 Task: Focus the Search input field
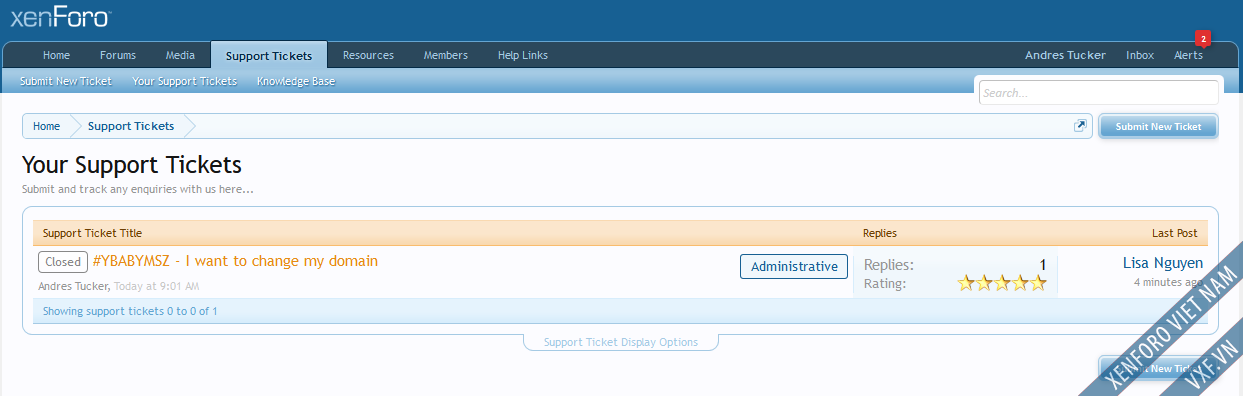(x=1098, y=93)
